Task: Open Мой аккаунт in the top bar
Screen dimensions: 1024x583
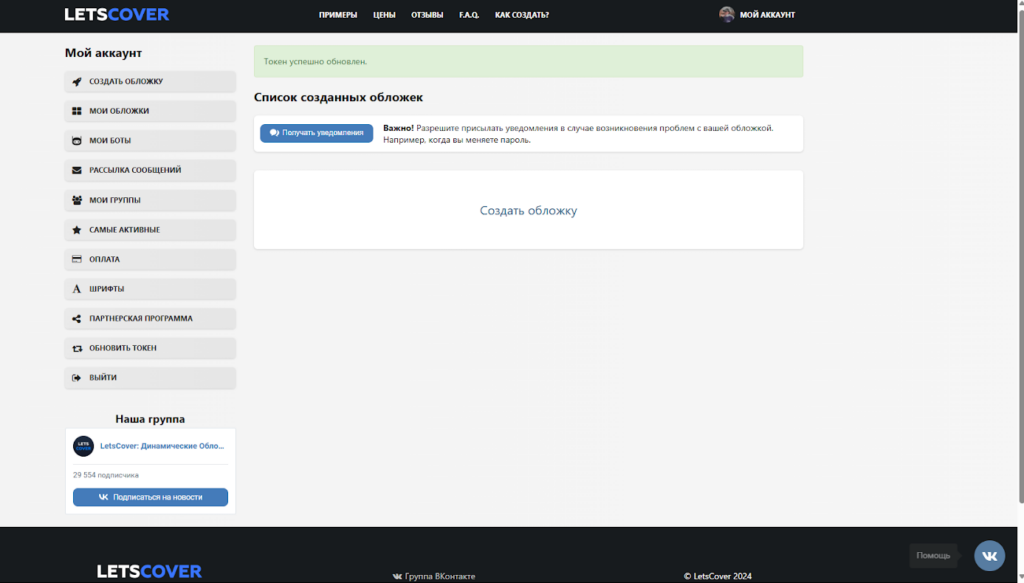Action: click(767, 14)
